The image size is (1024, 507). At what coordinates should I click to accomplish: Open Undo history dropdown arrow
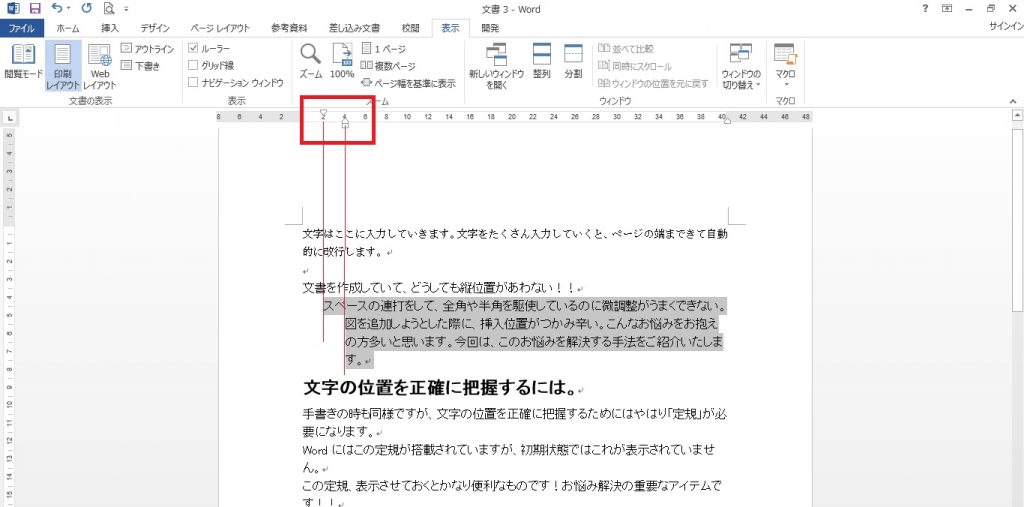(69, 8)
